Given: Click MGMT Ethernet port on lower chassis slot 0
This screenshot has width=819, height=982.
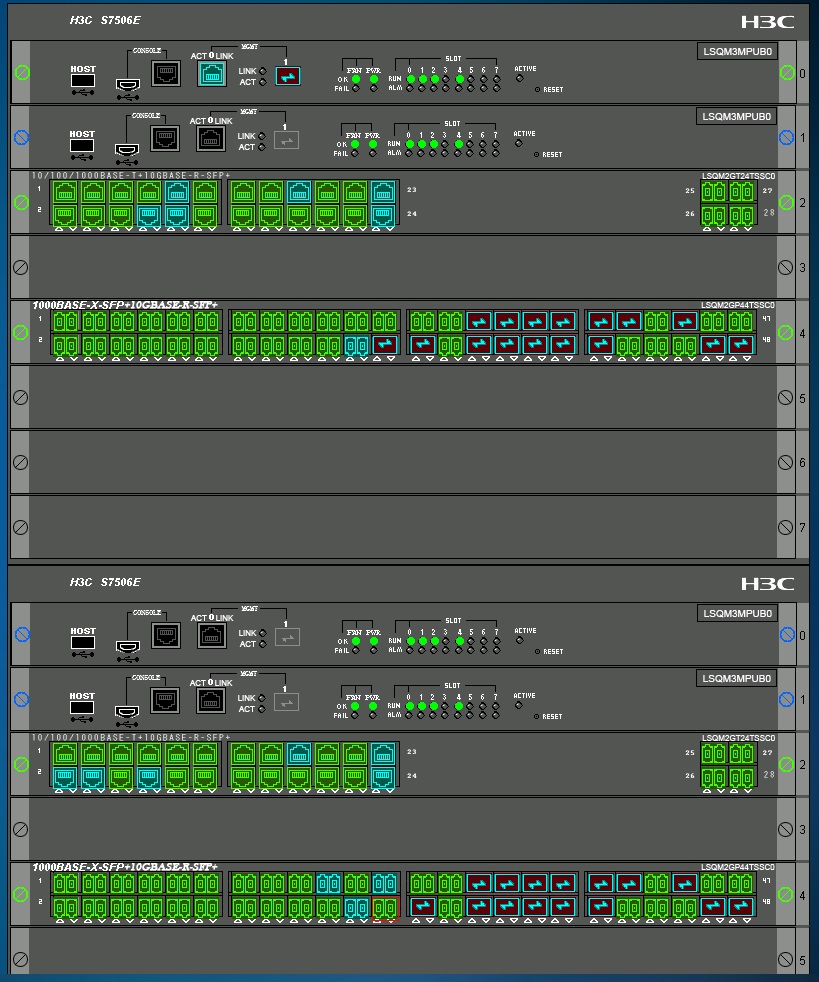Looking at the screenshot, I should 212,636.
